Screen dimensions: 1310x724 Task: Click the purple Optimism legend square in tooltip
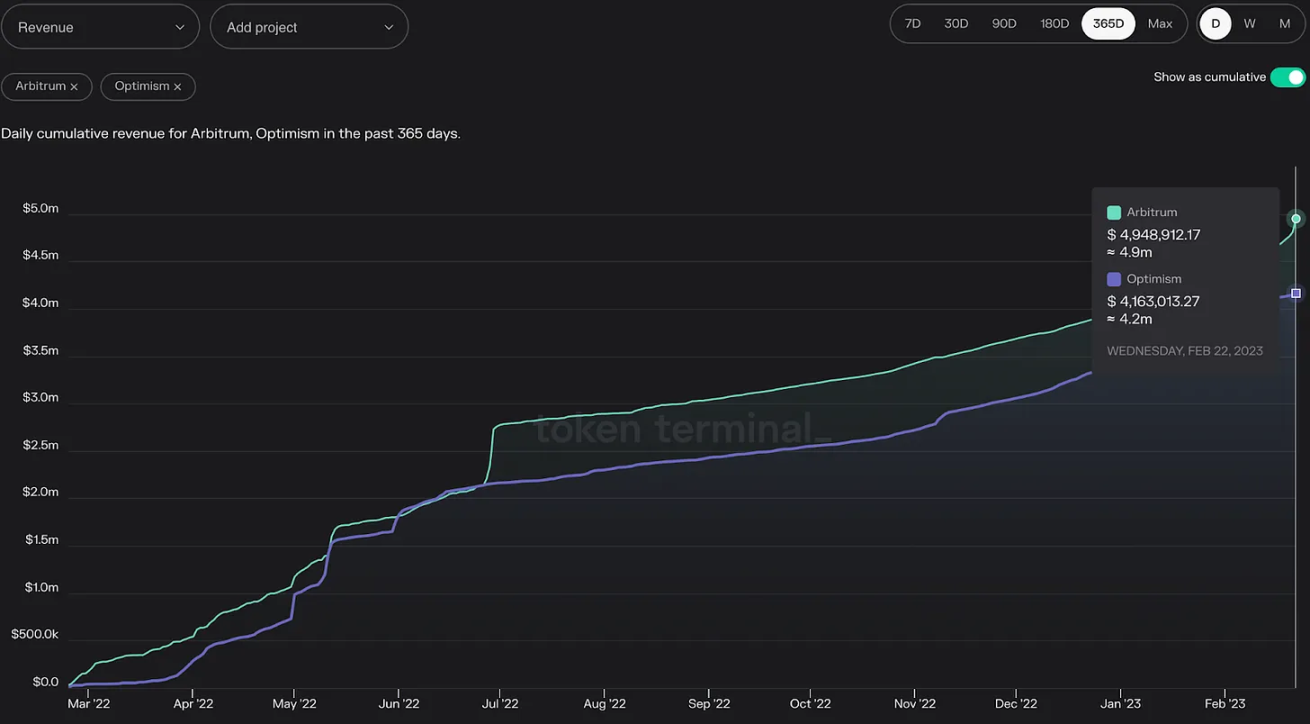[x=1113, y=278]
